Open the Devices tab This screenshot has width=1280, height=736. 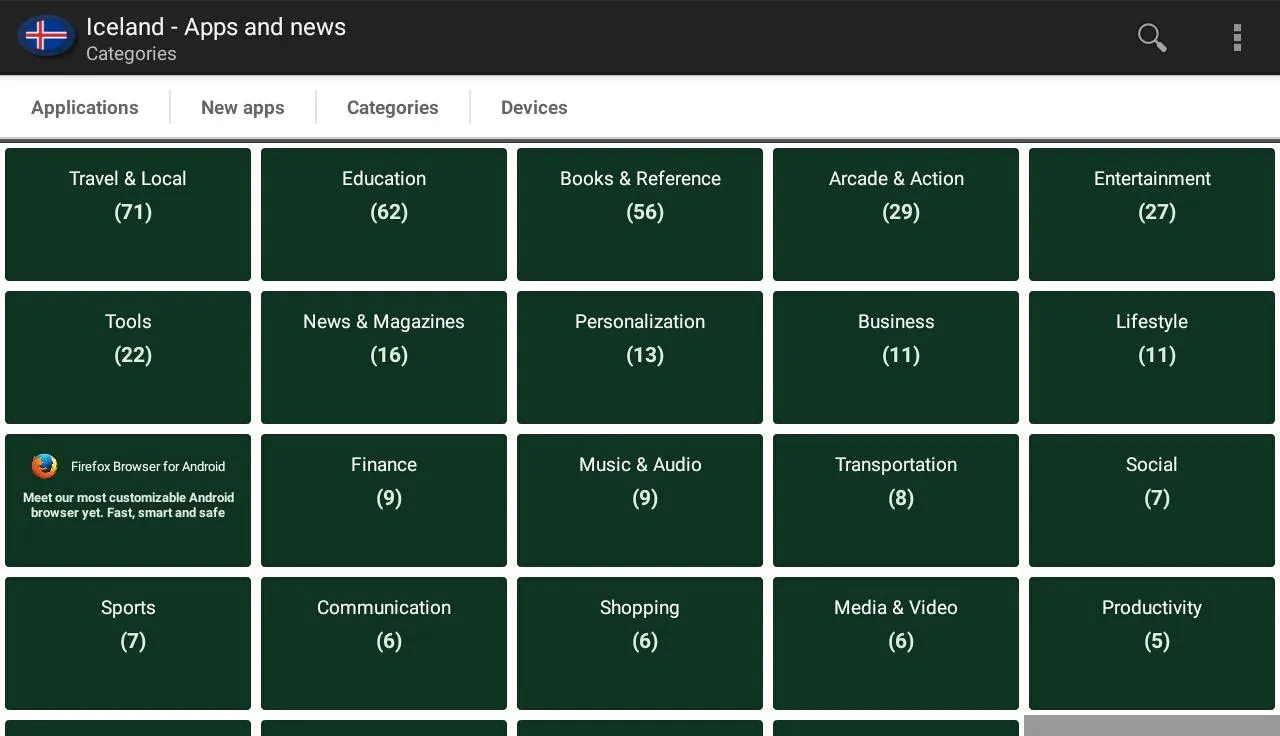point(534,107)
